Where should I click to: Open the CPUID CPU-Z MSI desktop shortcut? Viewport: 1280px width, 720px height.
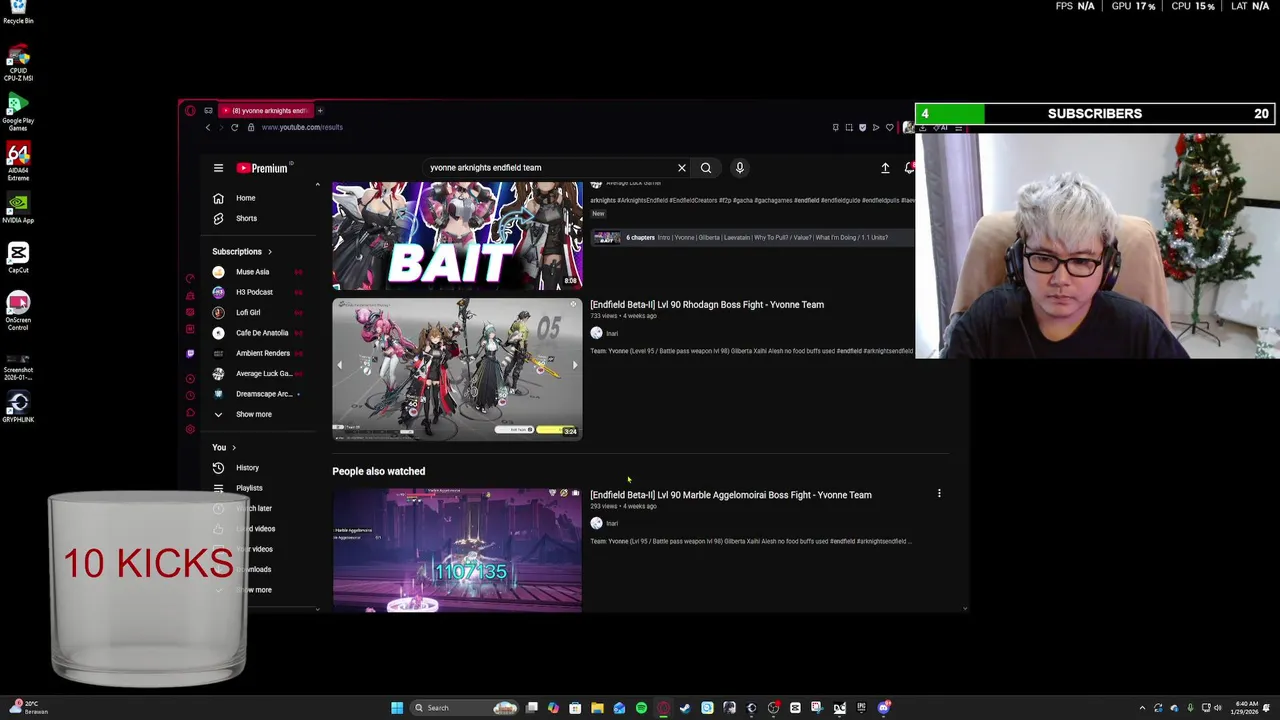18,63
